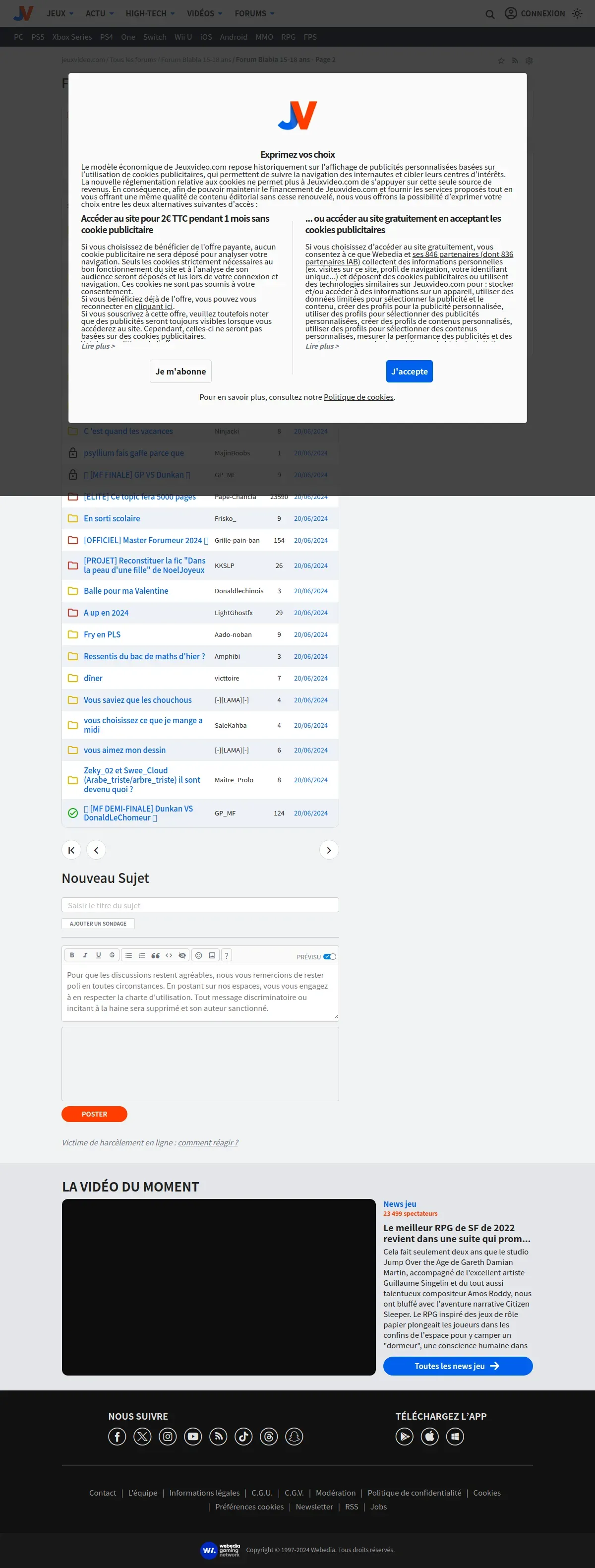Expand the HIGH-TECH menu
Viewport: 595px width, 1568px height.
[x=150, y=13]
